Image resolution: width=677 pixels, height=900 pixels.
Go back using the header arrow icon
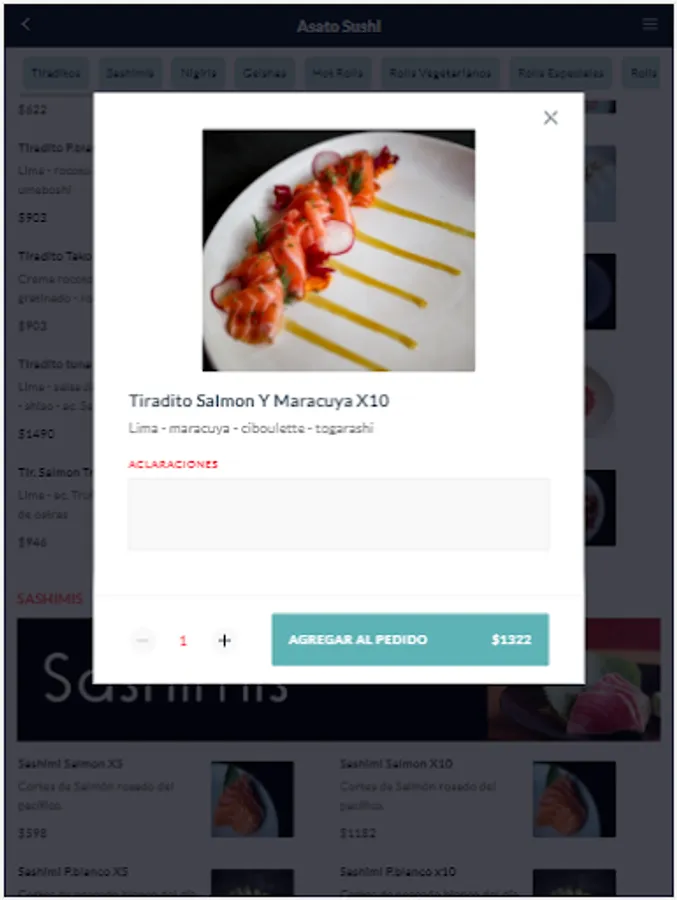point(26,25)
